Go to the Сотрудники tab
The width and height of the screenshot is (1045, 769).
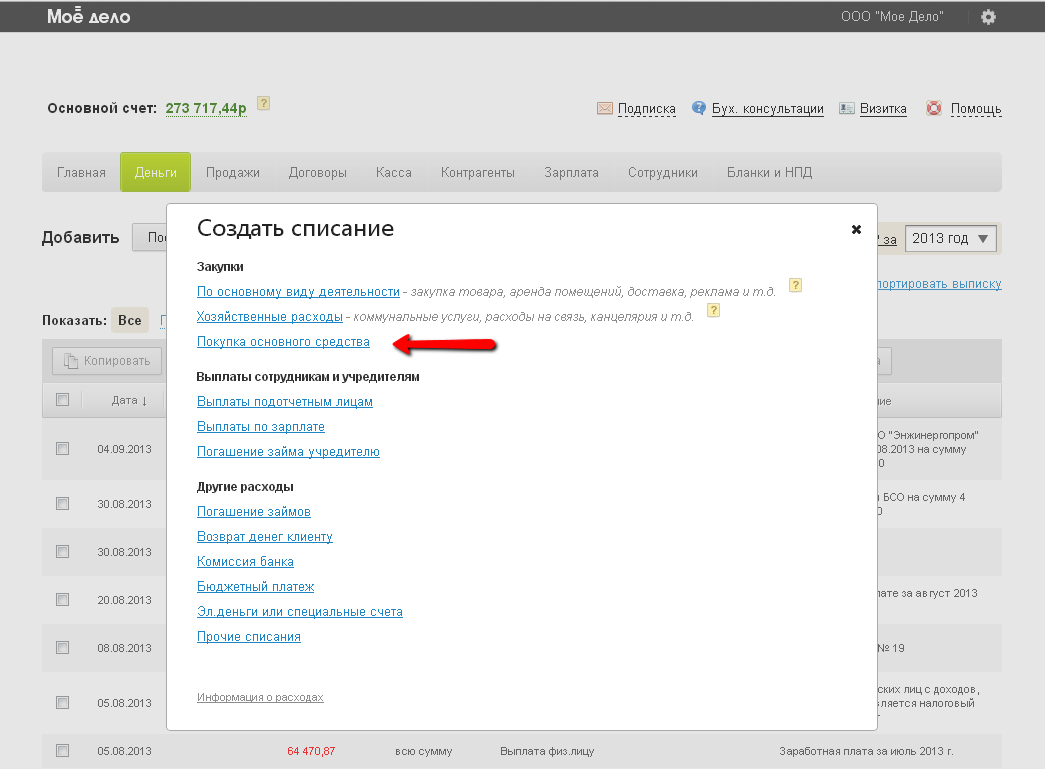[662, 173]
